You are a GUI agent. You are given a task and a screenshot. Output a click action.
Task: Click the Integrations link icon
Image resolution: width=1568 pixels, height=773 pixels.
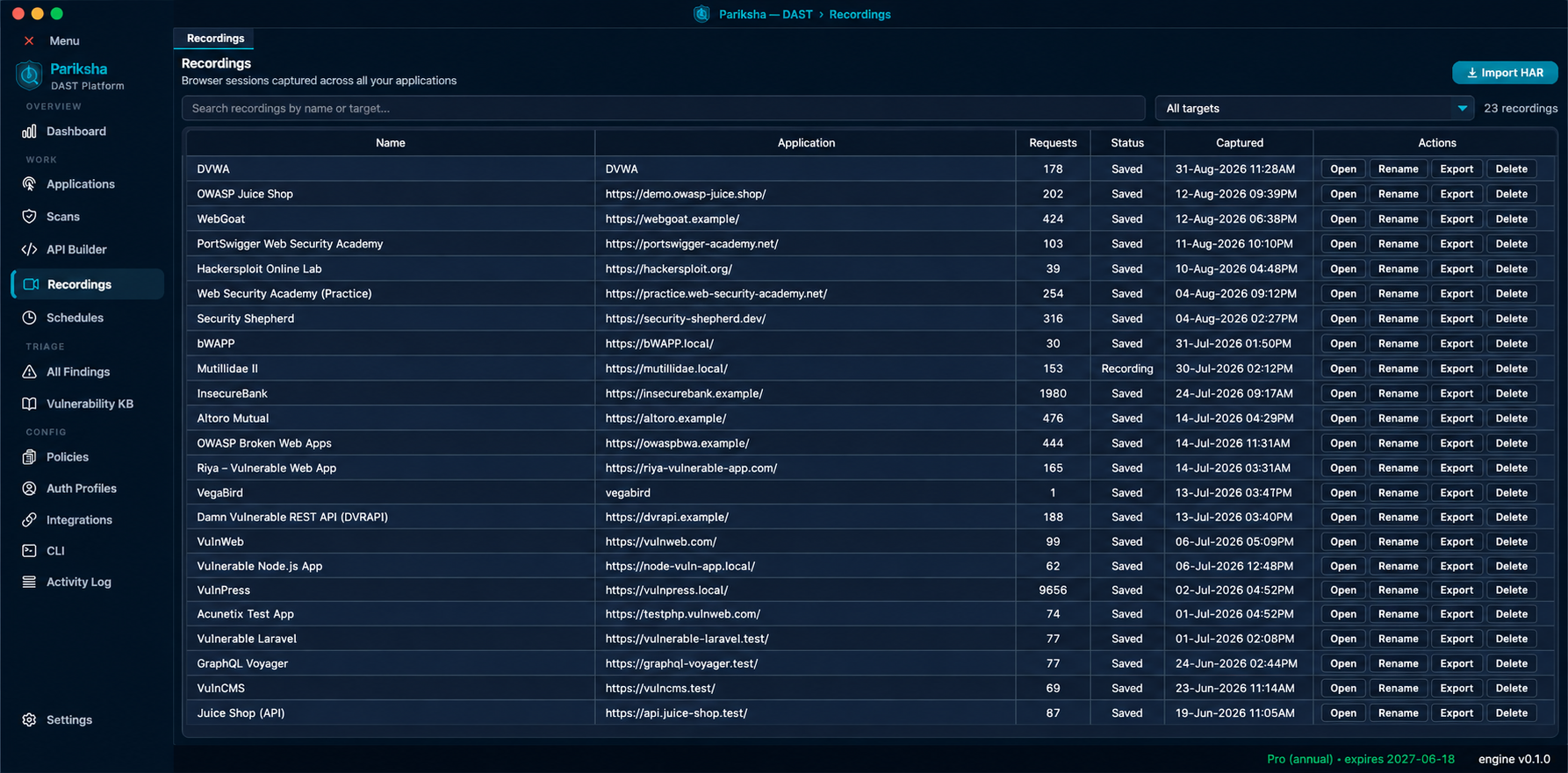click(x=29, y=520)
